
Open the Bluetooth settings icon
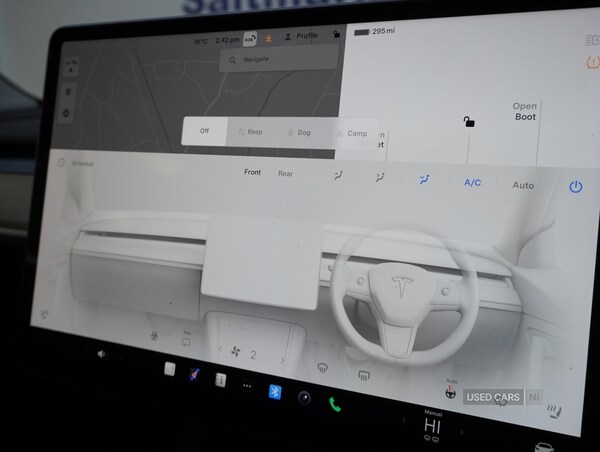coord(275,393)
